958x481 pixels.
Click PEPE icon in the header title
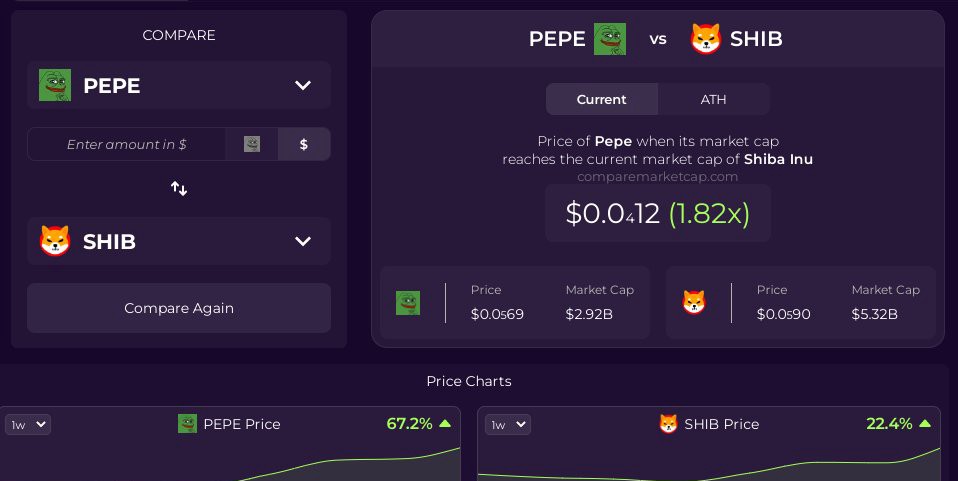pos(610,39)
